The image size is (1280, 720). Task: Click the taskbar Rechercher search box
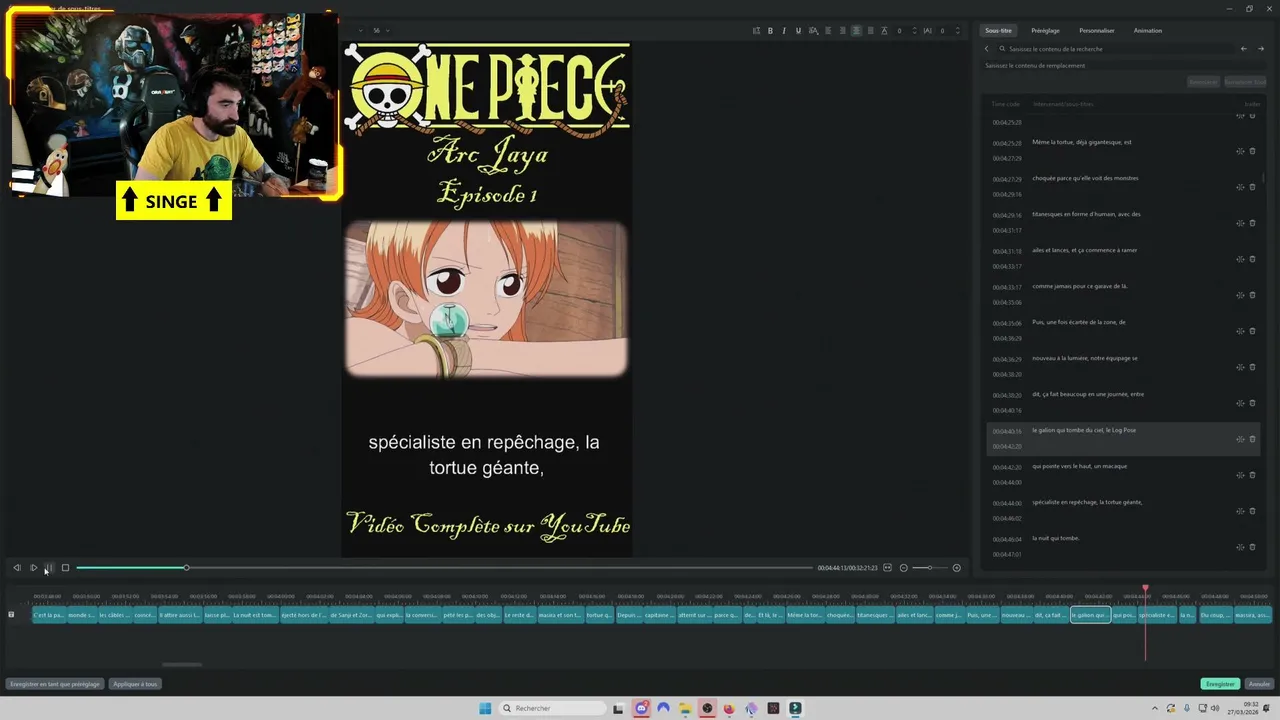552,708
